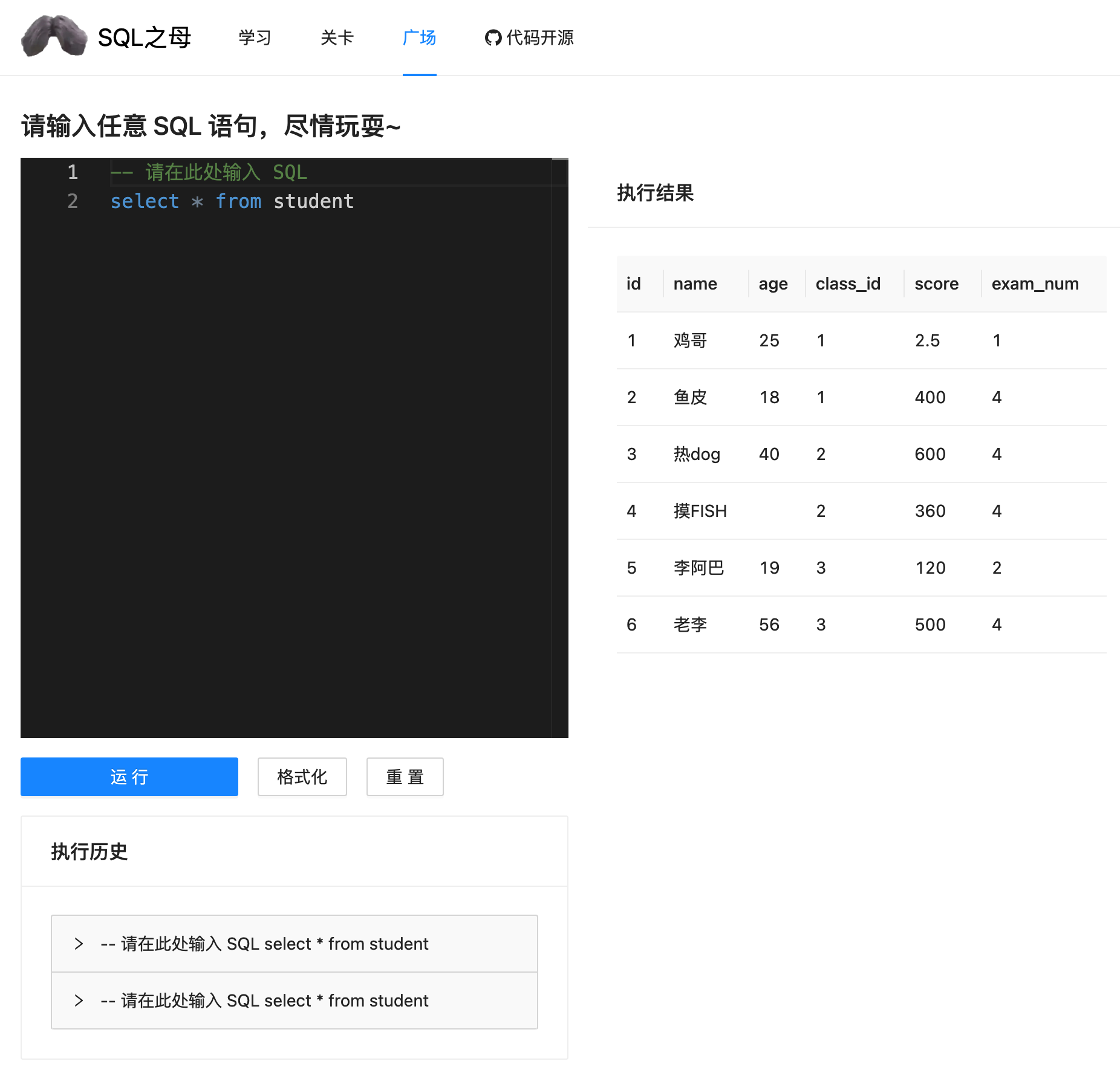This screenshot has height=1070, width=1120.
Task: Reset the editor with 重置 button
Action: 405,777
